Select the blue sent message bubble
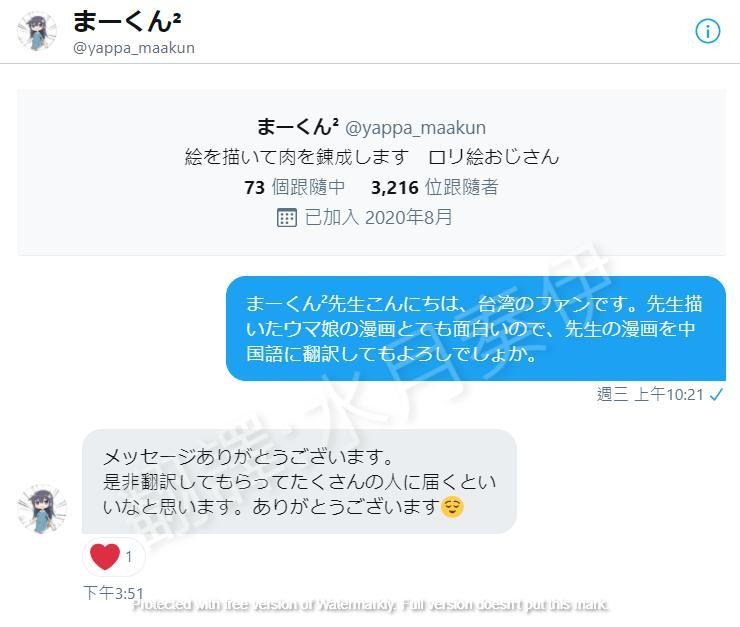The image size is (740, 627). (x=476, y=328)
